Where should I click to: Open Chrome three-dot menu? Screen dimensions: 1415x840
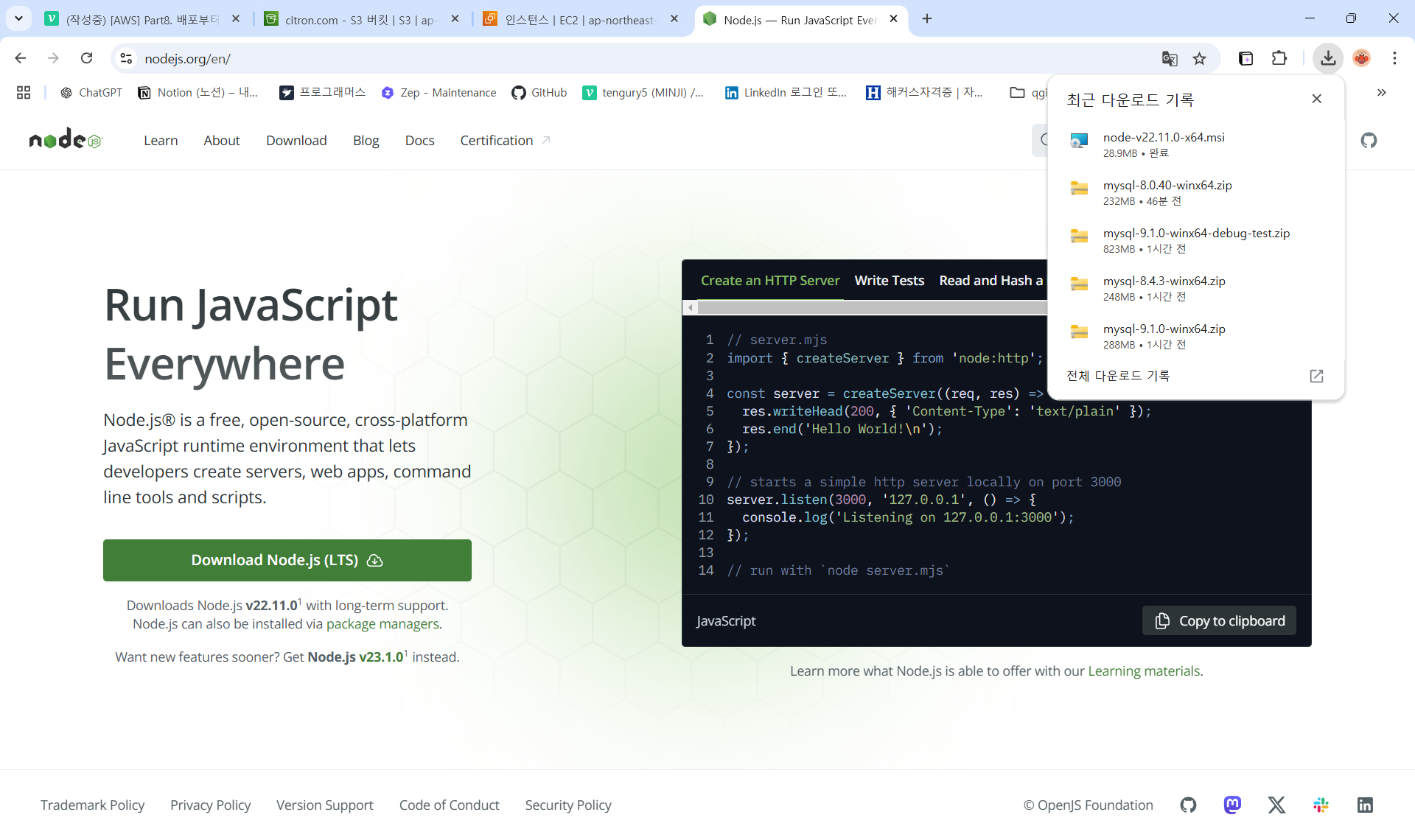coord(1394,58)
